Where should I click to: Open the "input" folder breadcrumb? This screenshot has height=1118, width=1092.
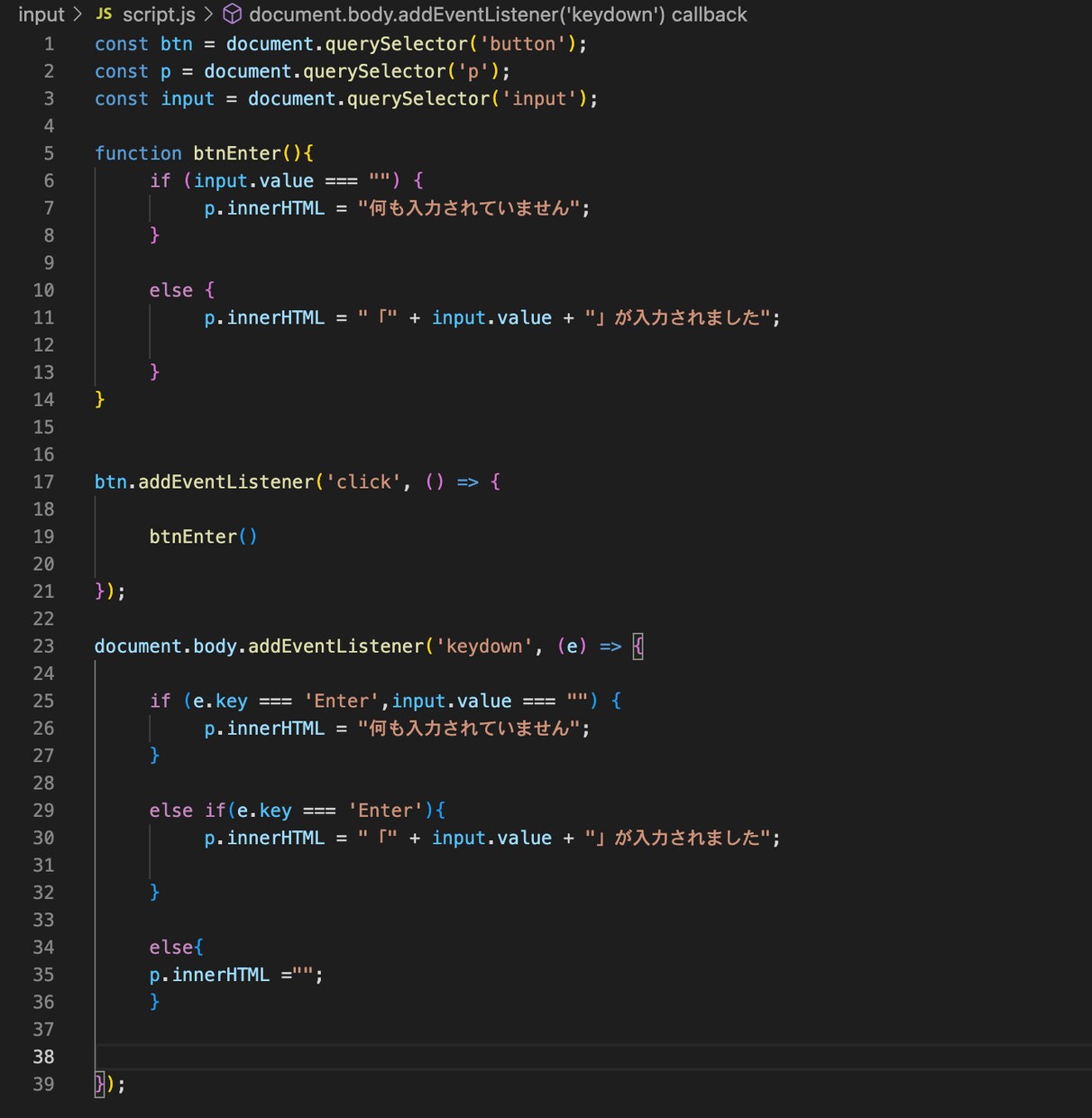point(41,14)
